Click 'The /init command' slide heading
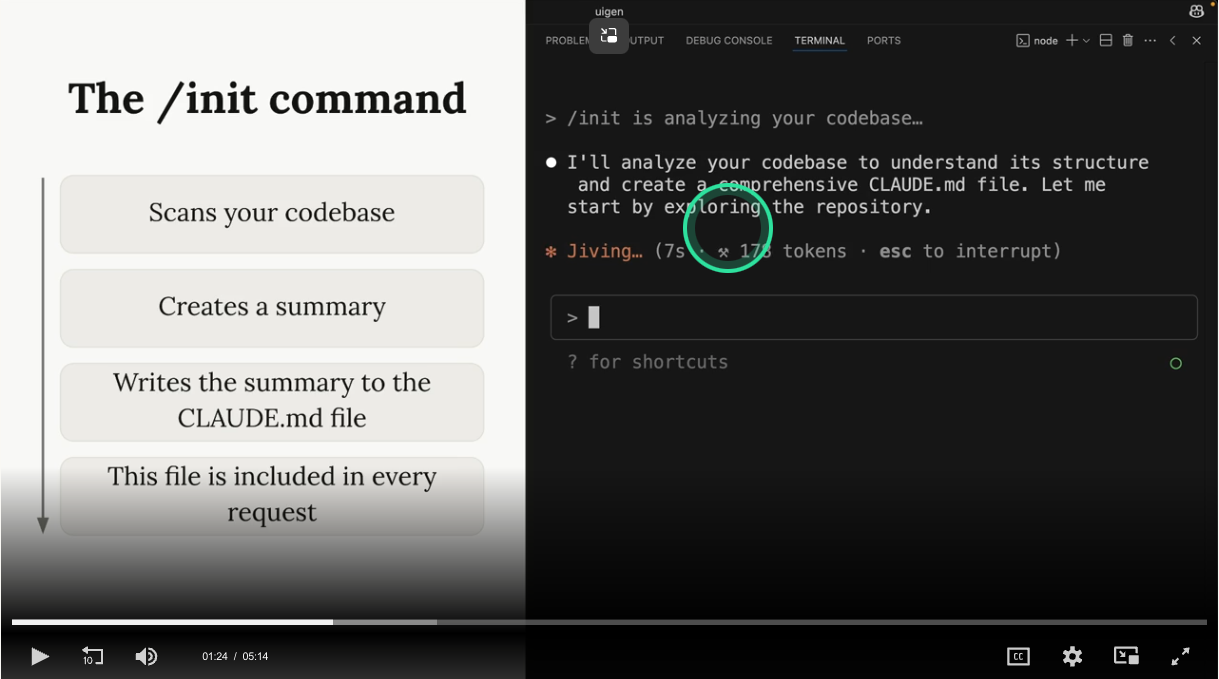Image resolution: width=1219 pixels, height=679 pixels. point(267,99)
